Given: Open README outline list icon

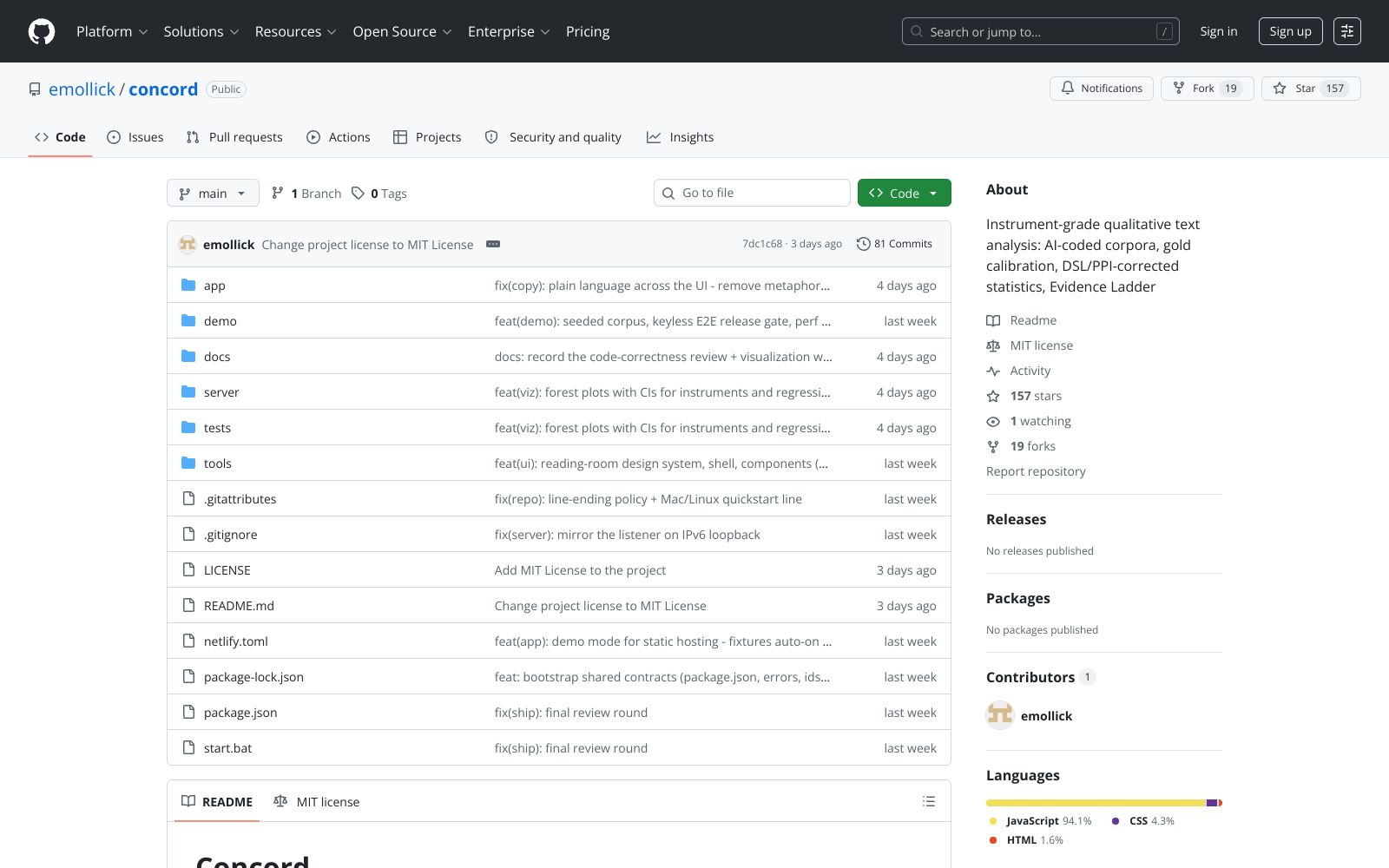Looking at the screenshot, I should (x=929, y=801).
